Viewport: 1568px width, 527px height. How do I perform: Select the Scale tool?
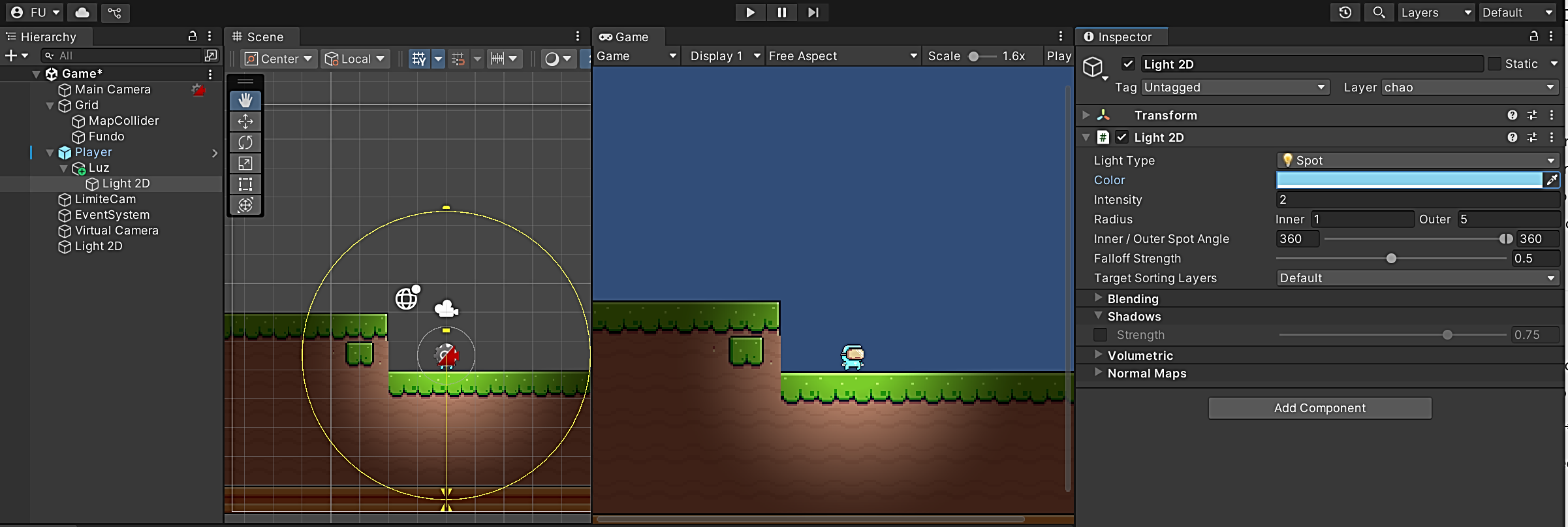(245, 163)
